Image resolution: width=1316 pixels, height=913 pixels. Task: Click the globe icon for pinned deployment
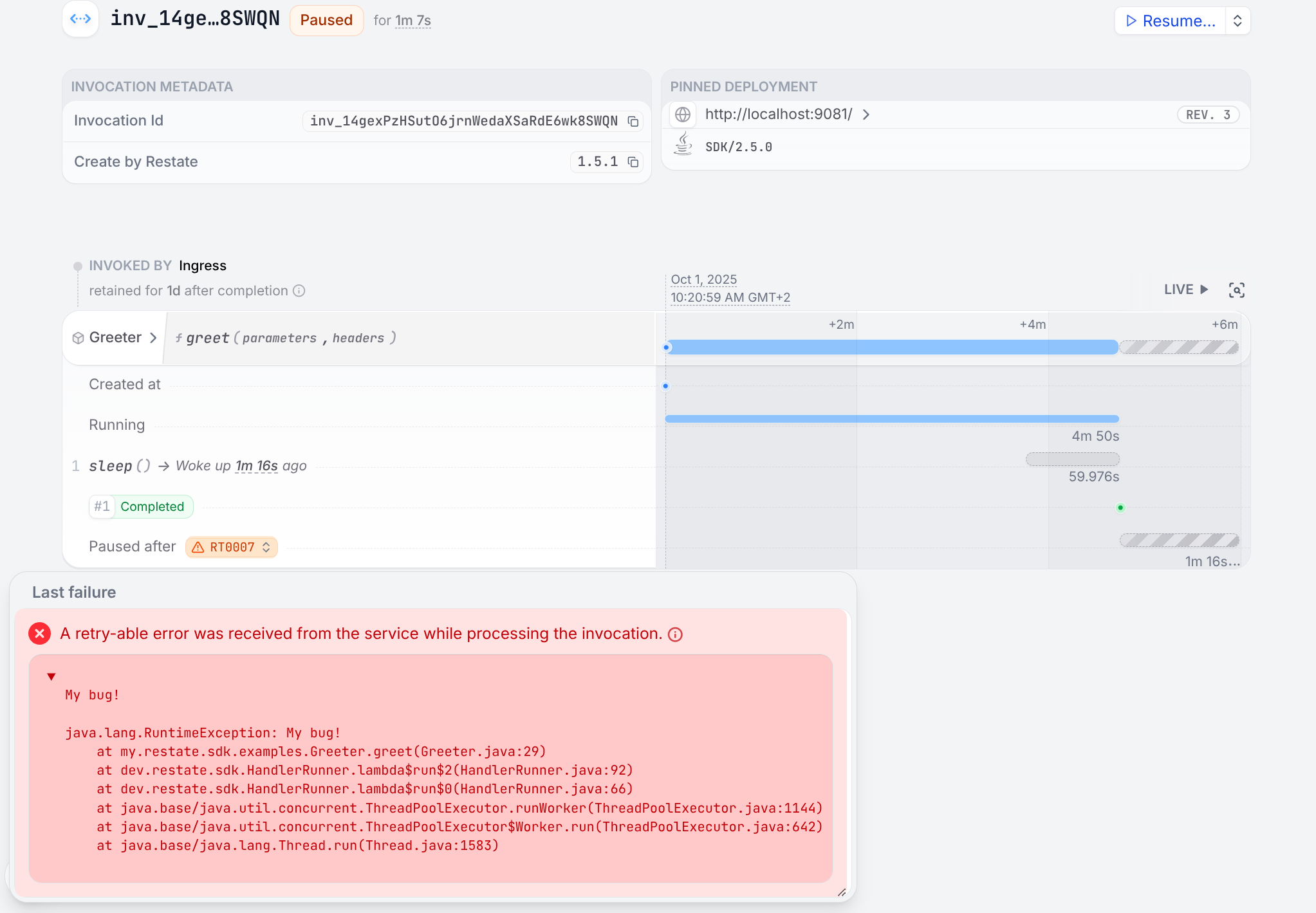click(x=683, y=115)
